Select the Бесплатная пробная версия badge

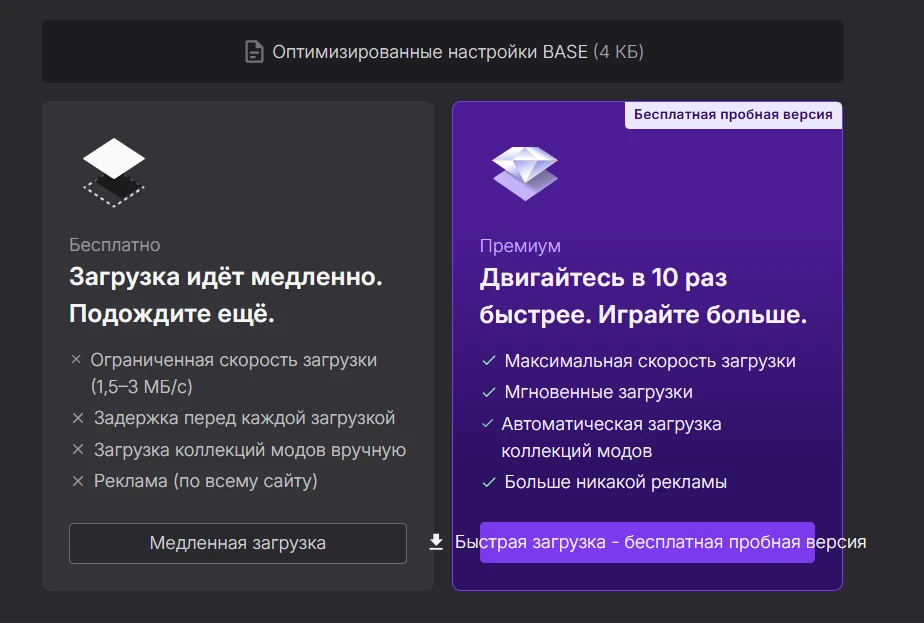tap(733, 115)
